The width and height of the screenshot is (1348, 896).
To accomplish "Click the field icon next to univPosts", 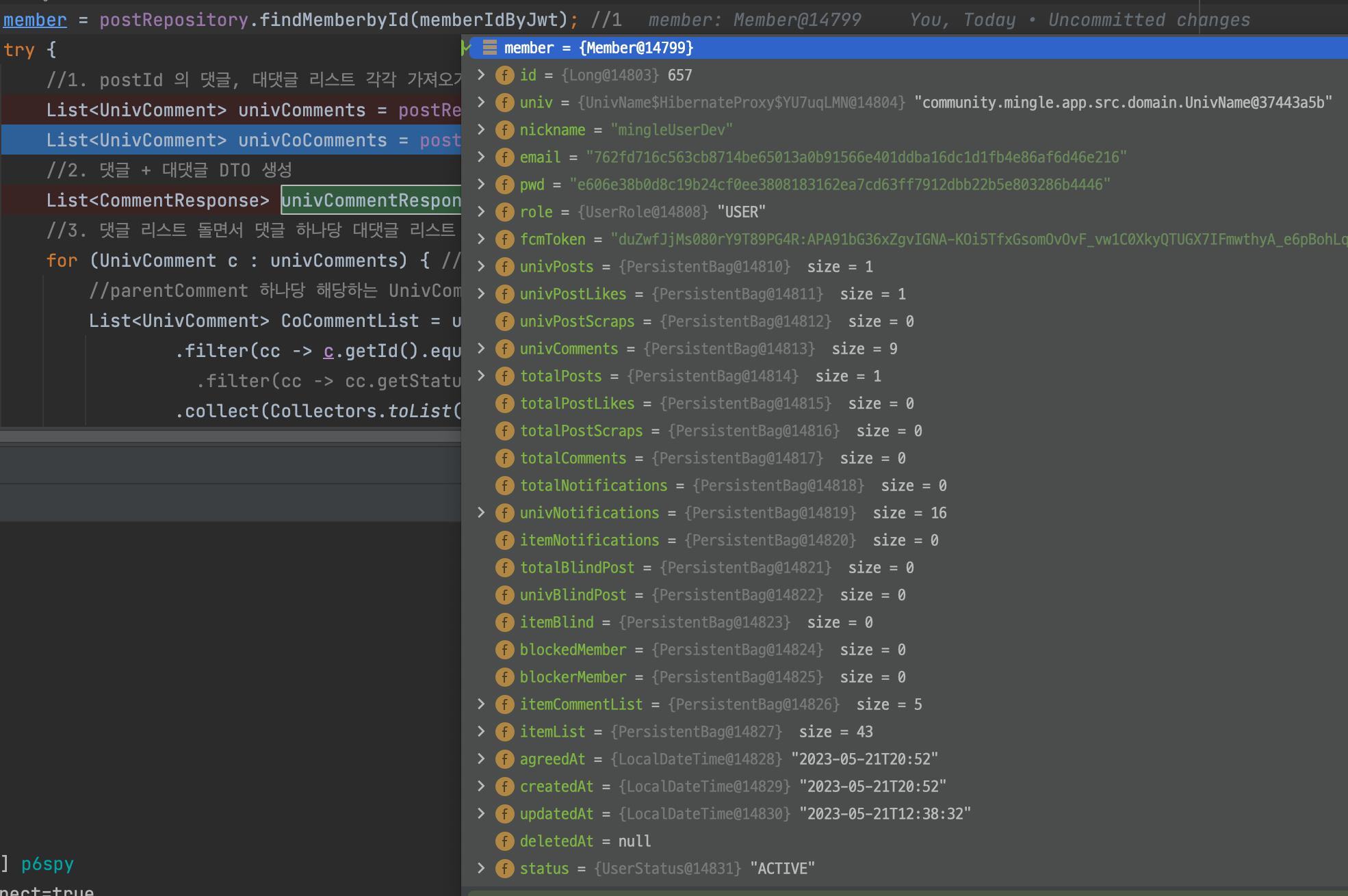I will pyautogui.click(x=505, y=267).
